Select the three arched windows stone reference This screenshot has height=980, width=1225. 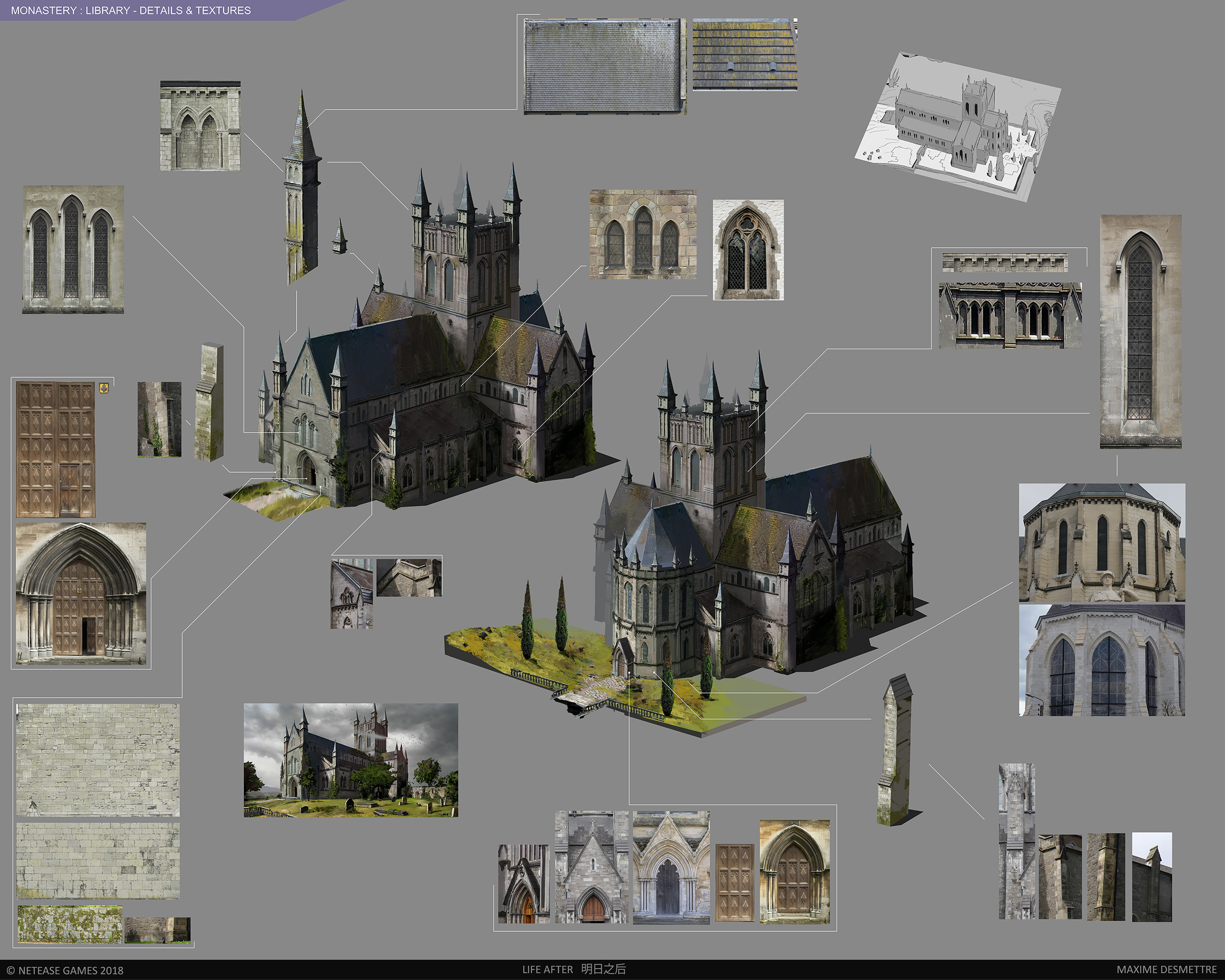(643, 234)
